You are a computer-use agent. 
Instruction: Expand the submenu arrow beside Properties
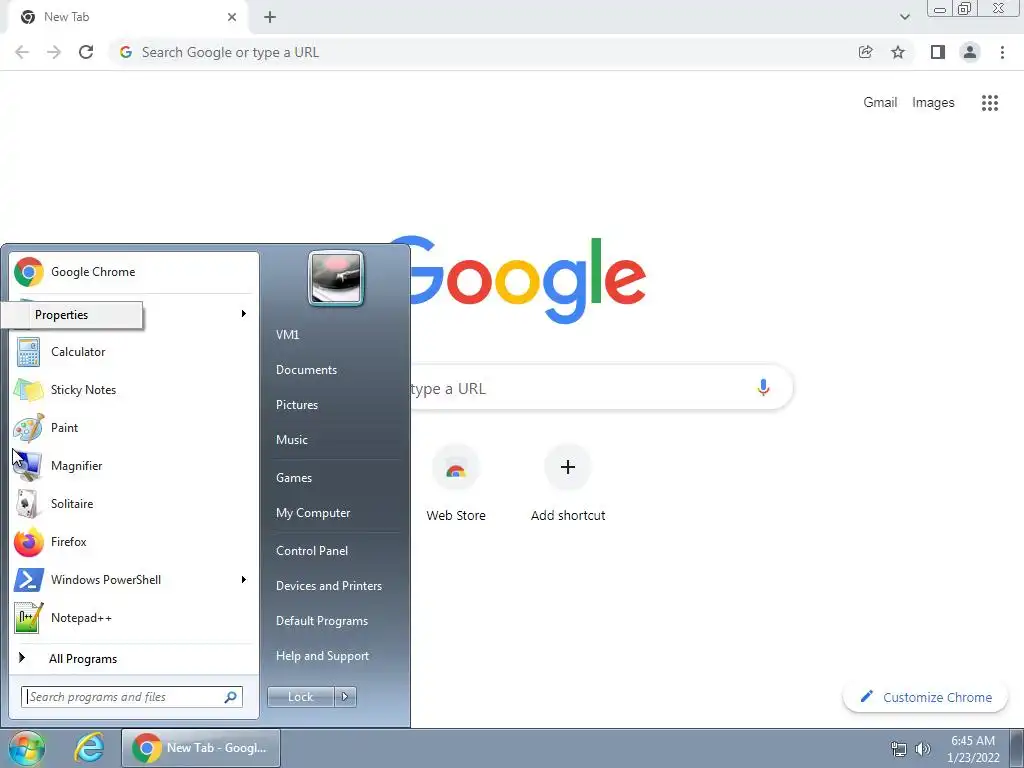click(244, 313)
